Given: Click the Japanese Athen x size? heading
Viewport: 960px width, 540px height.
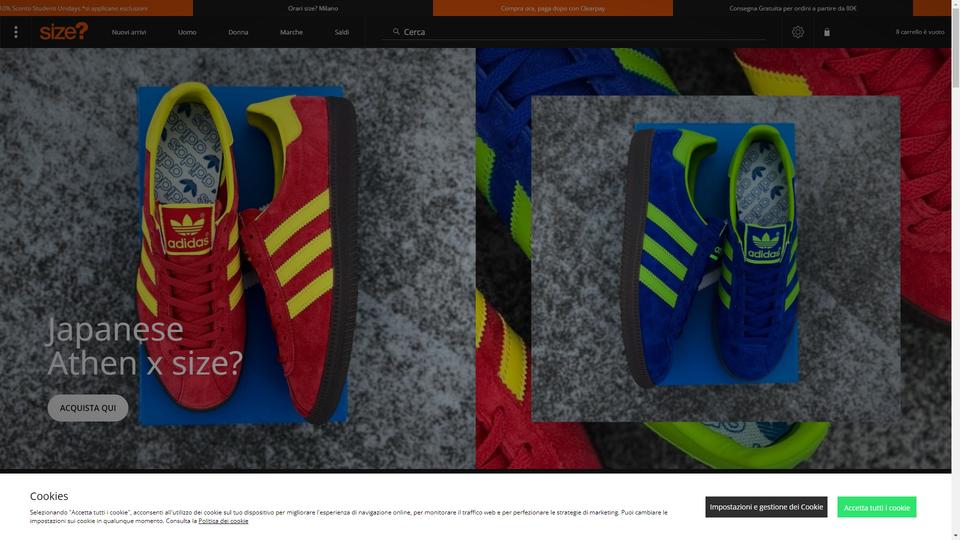Looking at the screenshot, I should 145,346.
